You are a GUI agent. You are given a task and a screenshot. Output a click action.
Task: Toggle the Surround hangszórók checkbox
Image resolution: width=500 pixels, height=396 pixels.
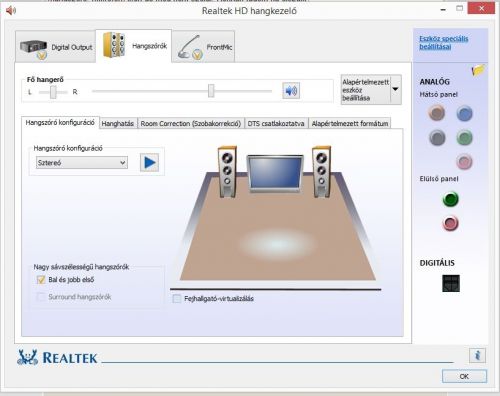(41, 297)
